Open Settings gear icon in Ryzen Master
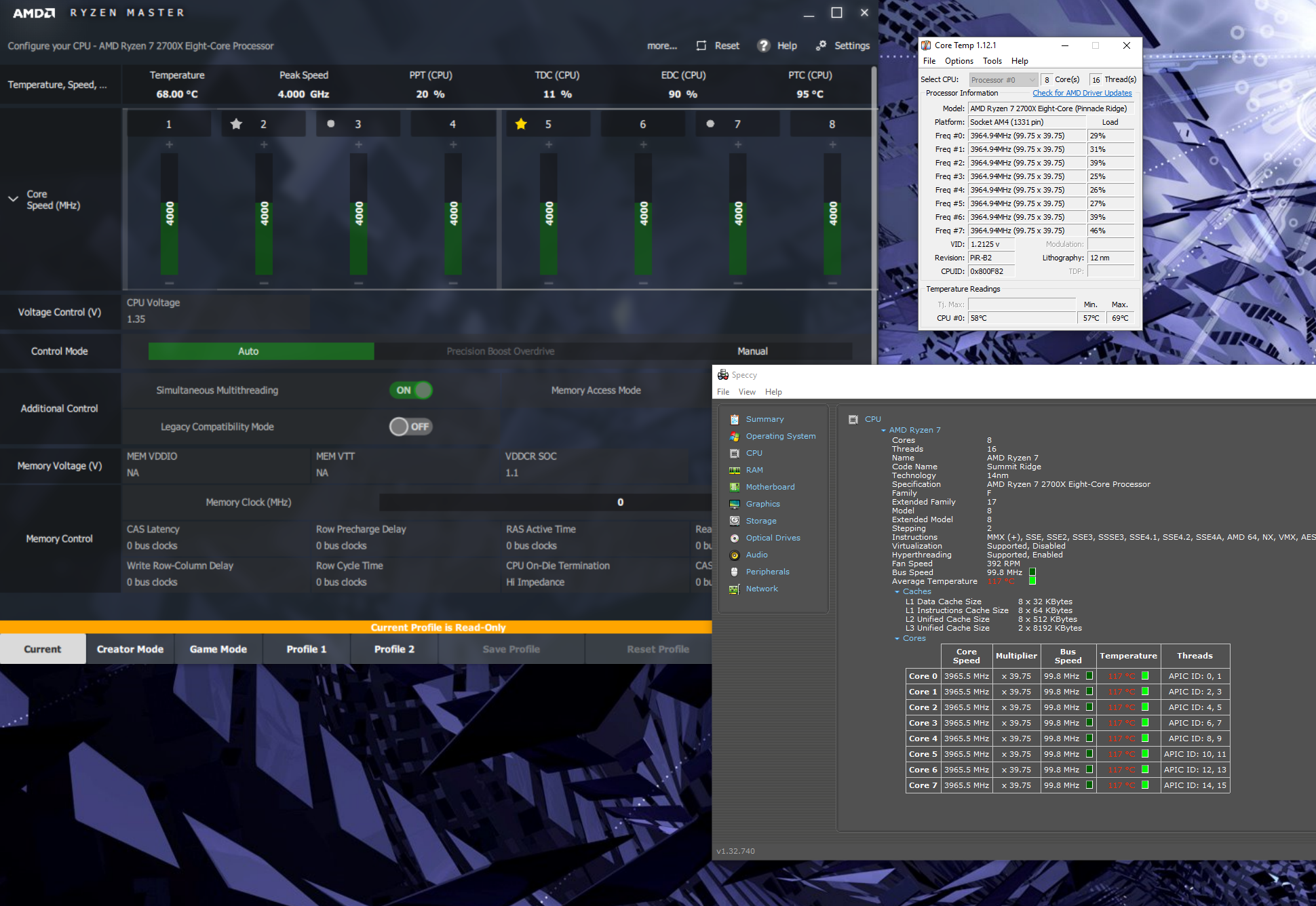The width and height of the screenshot is (1316, 906). (x=821, y=45)
